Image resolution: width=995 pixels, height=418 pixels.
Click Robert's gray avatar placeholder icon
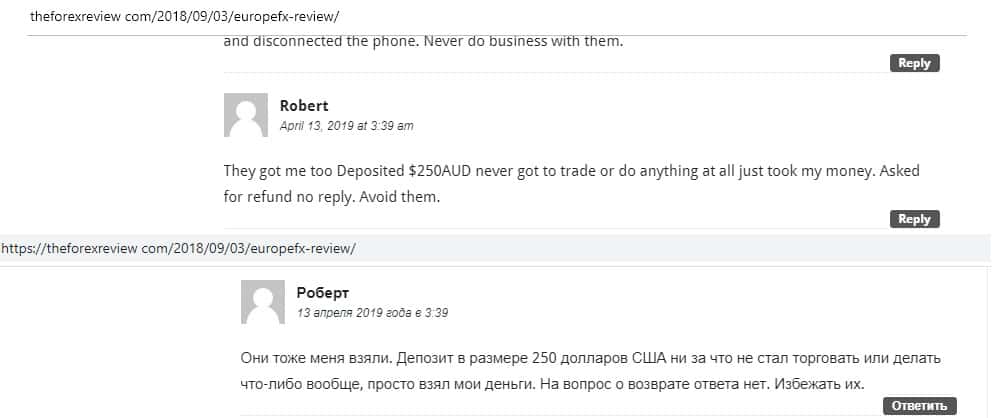pyautogui.click(x=245, y=115)
